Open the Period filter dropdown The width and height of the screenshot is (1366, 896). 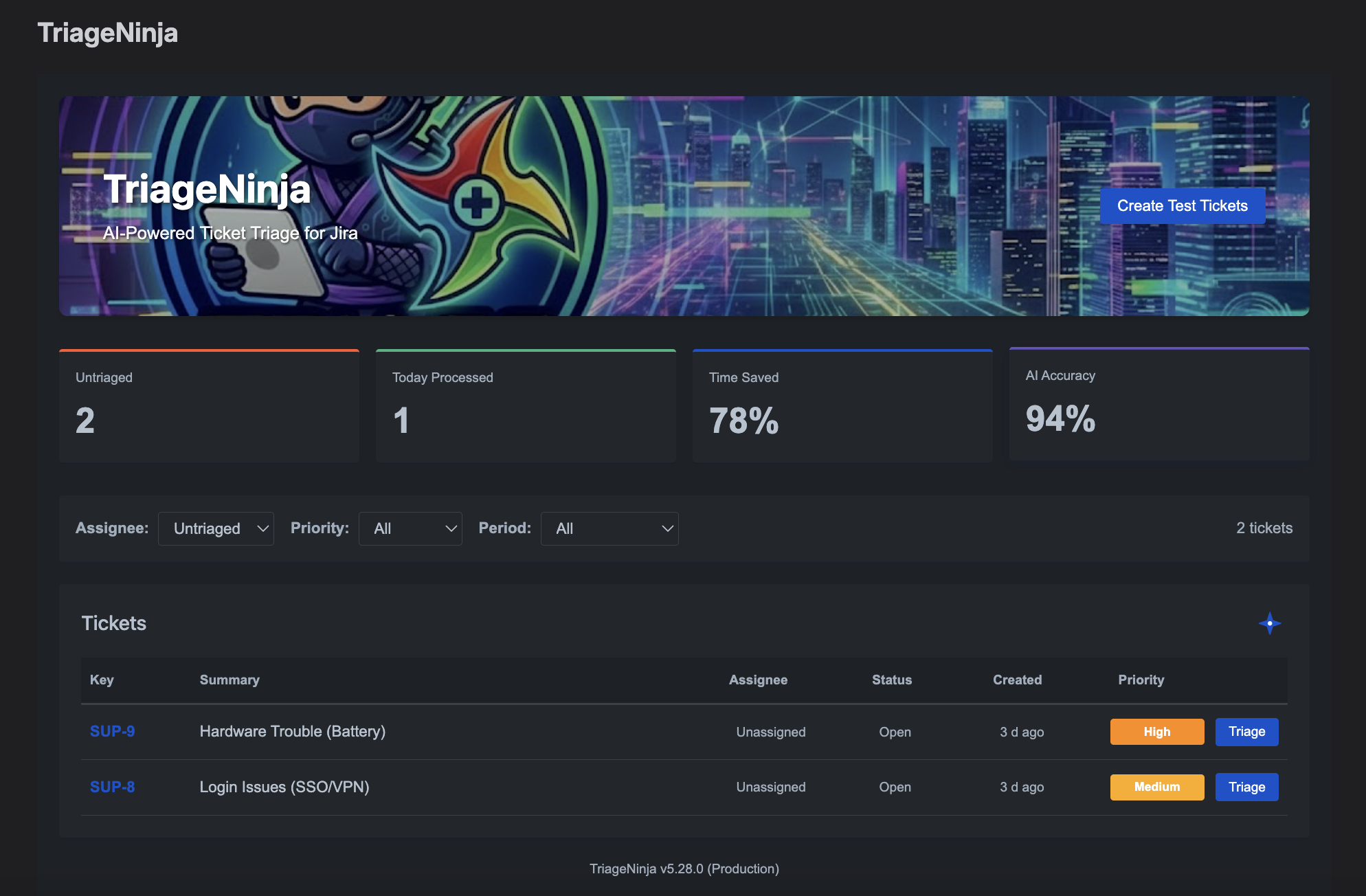[x=609, y=528]
